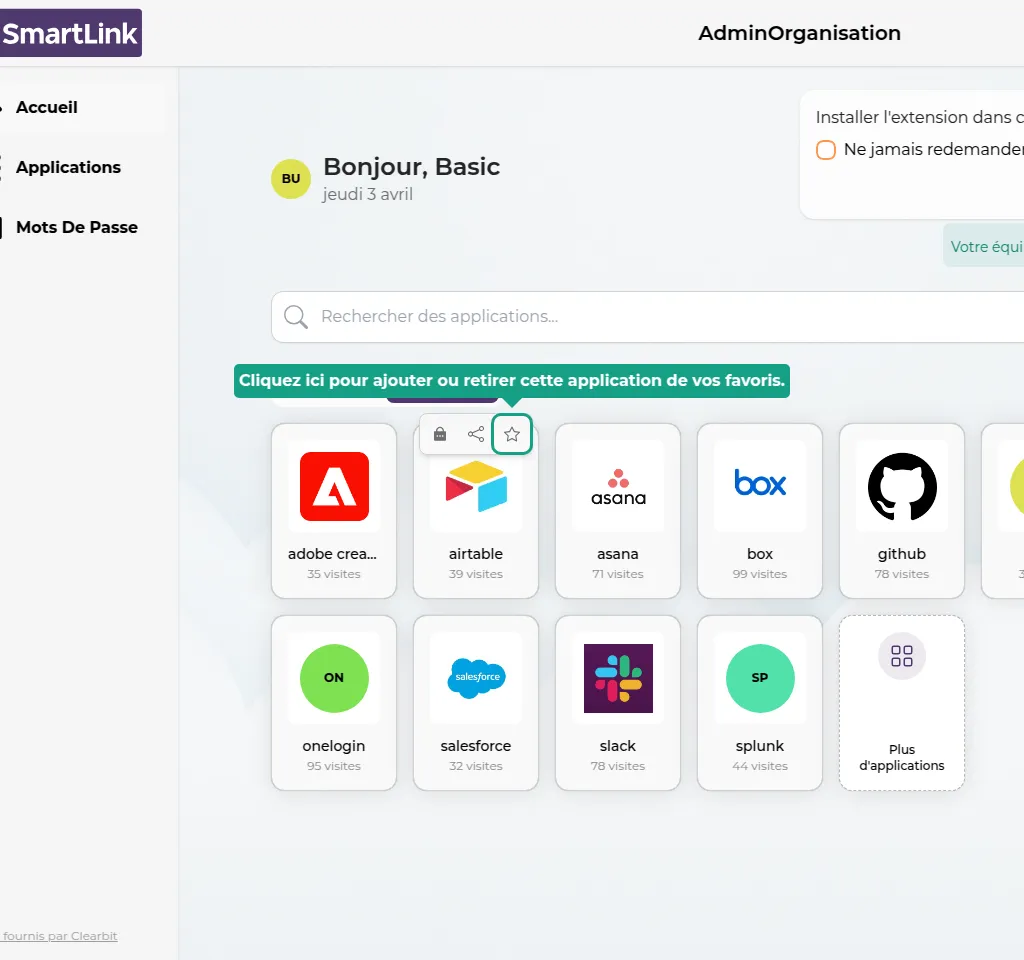Click the 'airtable' app name
The height and width of the screenshot is (960, 1024).
(476, 554)
